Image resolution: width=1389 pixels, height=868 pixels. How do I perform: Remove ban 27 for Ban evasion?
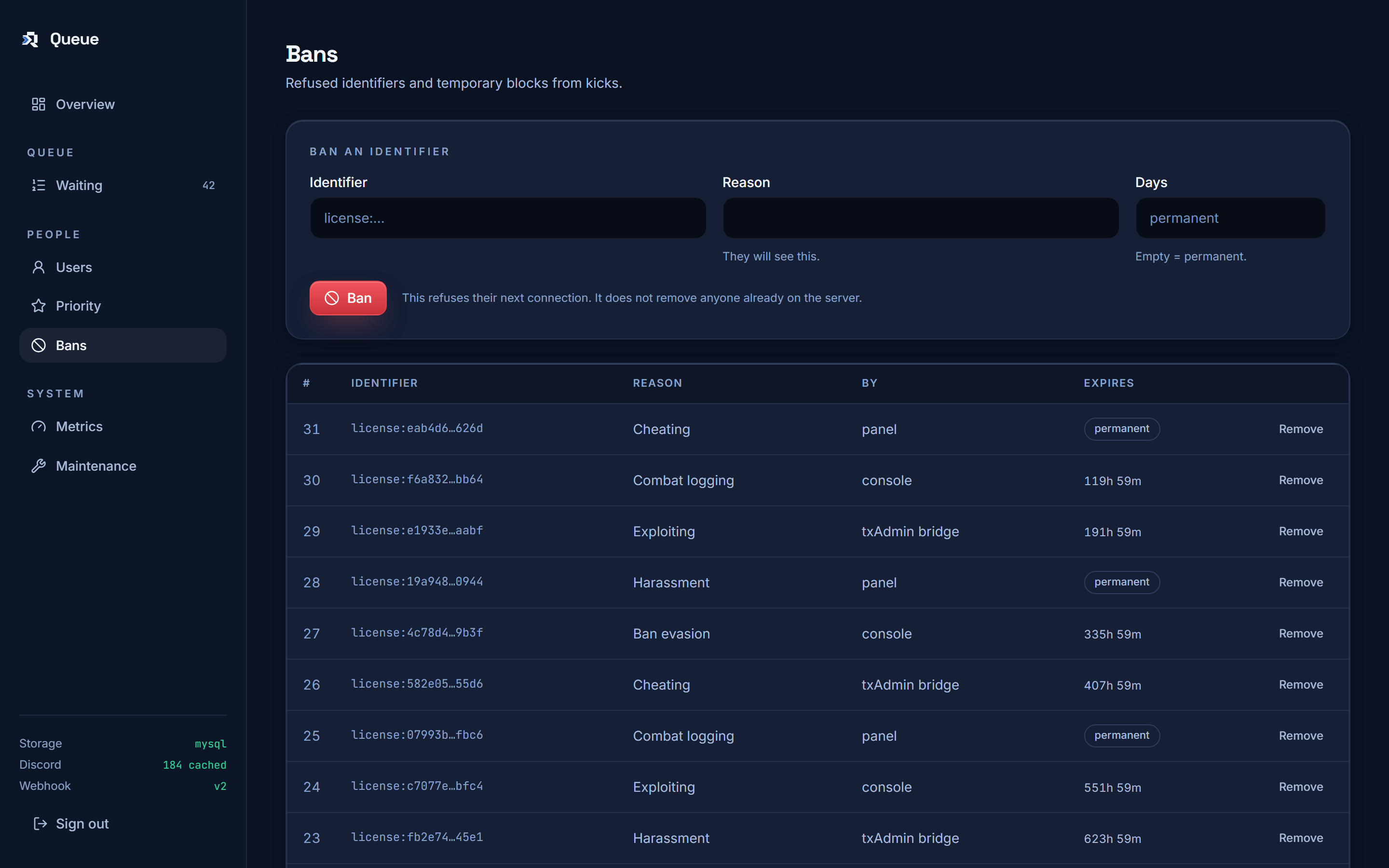point(1301,634)
